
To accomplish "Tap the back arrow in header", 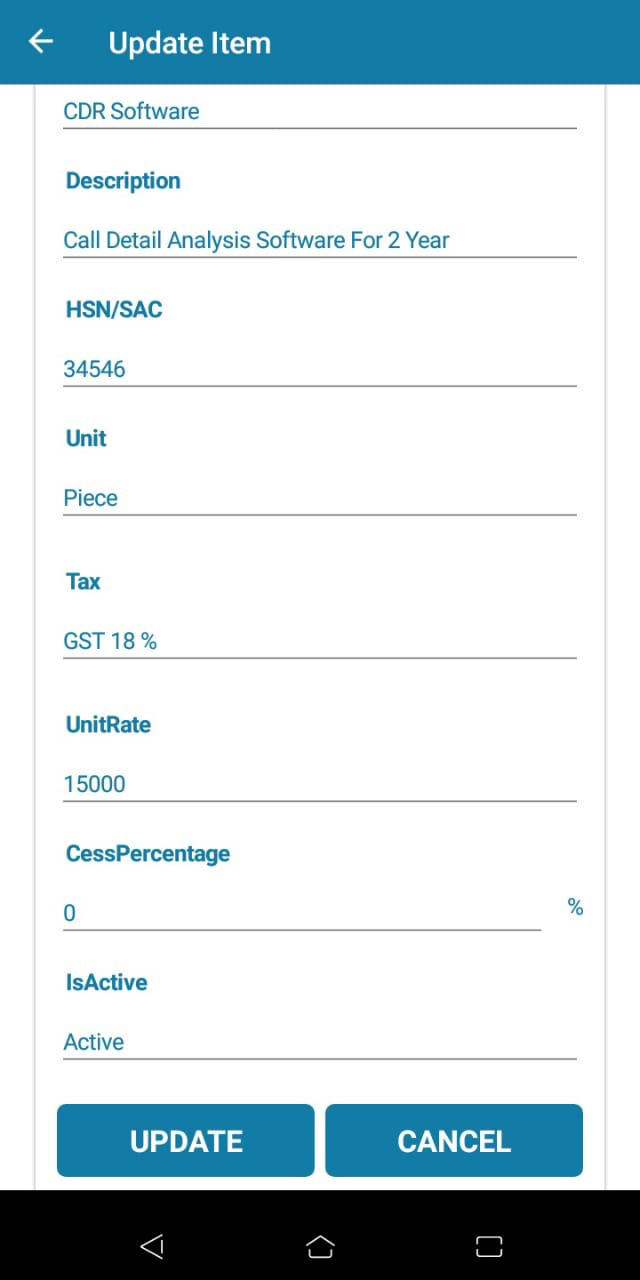I will coord(40,42).
